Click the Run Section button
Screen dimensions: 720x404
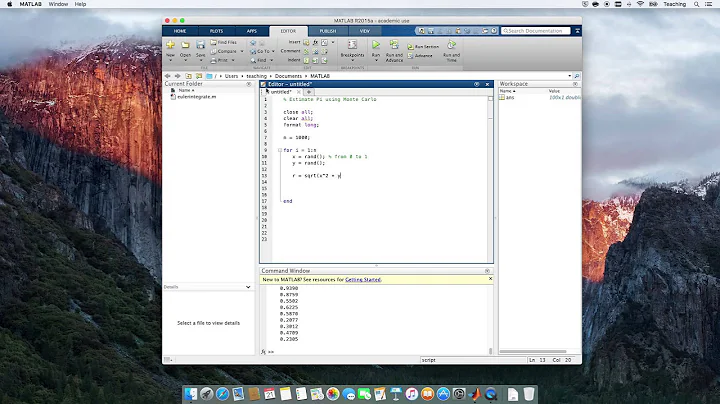(423, 46)
